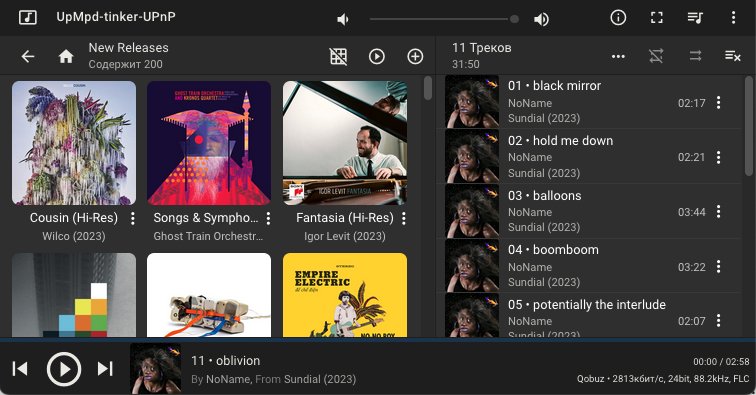The width and height of the screenshot is (756, 395).
Task: Click the 11 · oblivion track title
Action: coord(226,361)
